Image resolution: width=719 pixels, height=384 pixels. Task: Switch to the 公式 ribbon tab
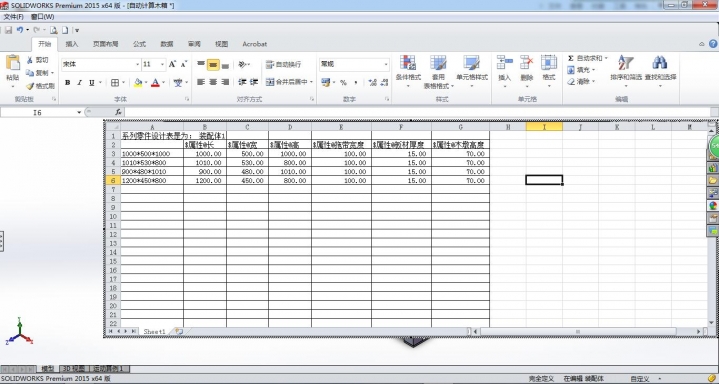click(x=139, y=44)
